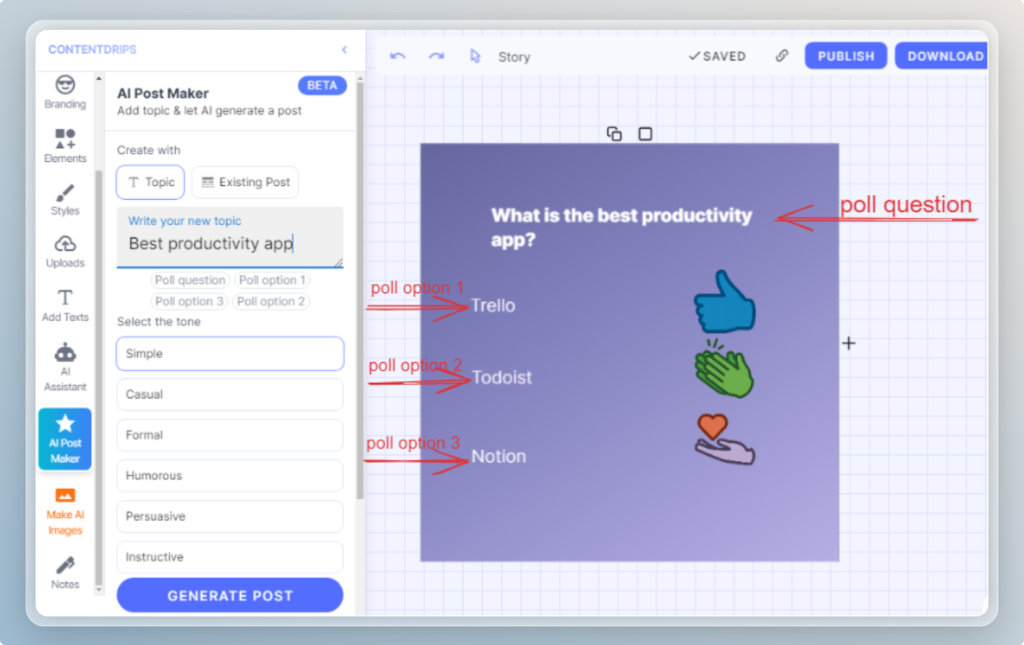The image size is (1024, 645).
Task: Duplicate the canvas page icon
Action: pos(614,134)
